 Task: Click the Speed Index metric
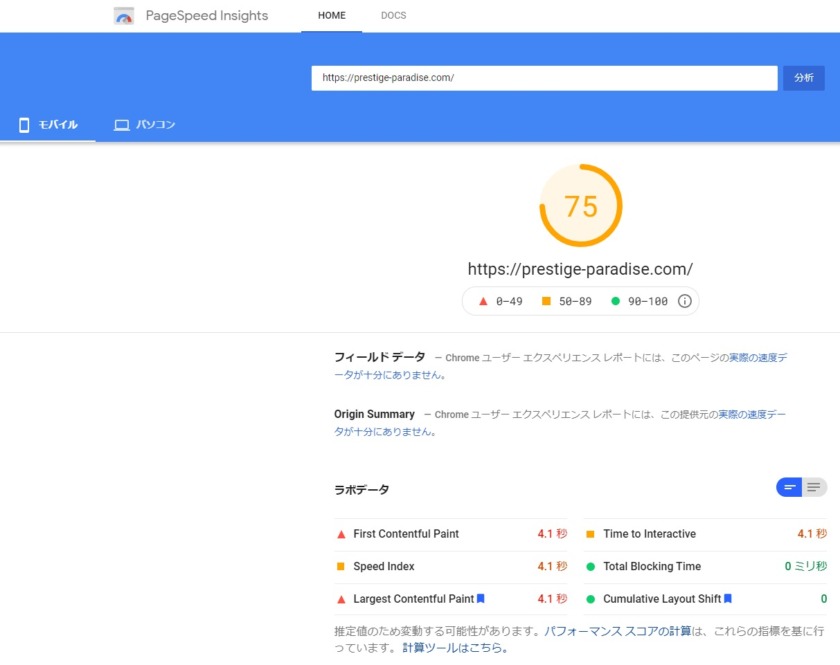(x=451, y=566)
